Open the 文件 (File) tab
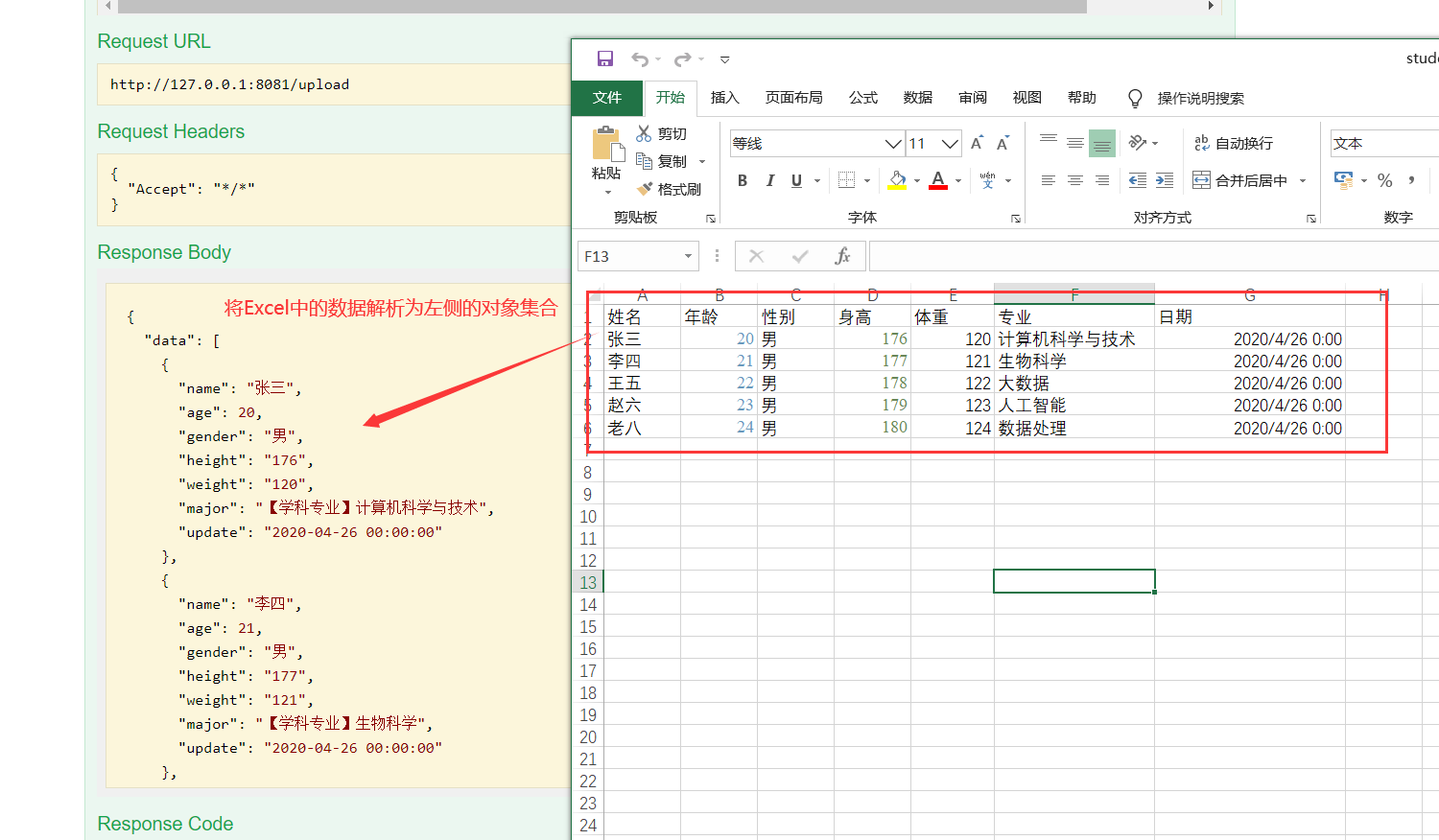 (x=607, y=98)
